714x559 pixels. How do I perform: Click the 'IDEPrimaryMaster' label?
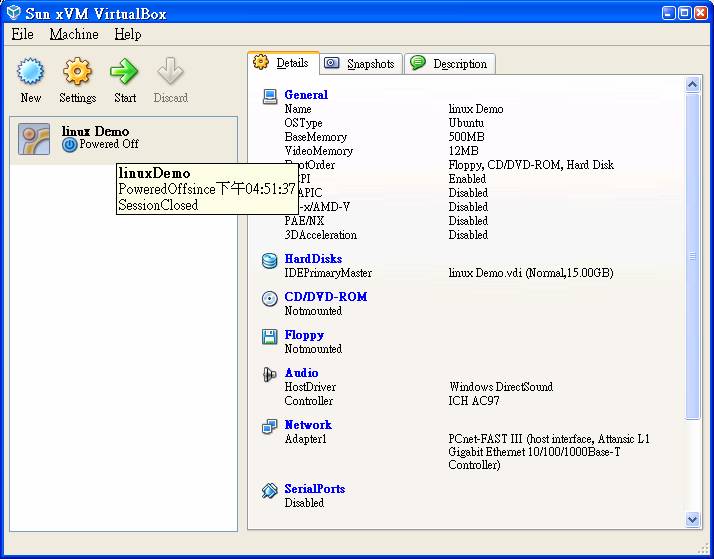click(328, 273)
